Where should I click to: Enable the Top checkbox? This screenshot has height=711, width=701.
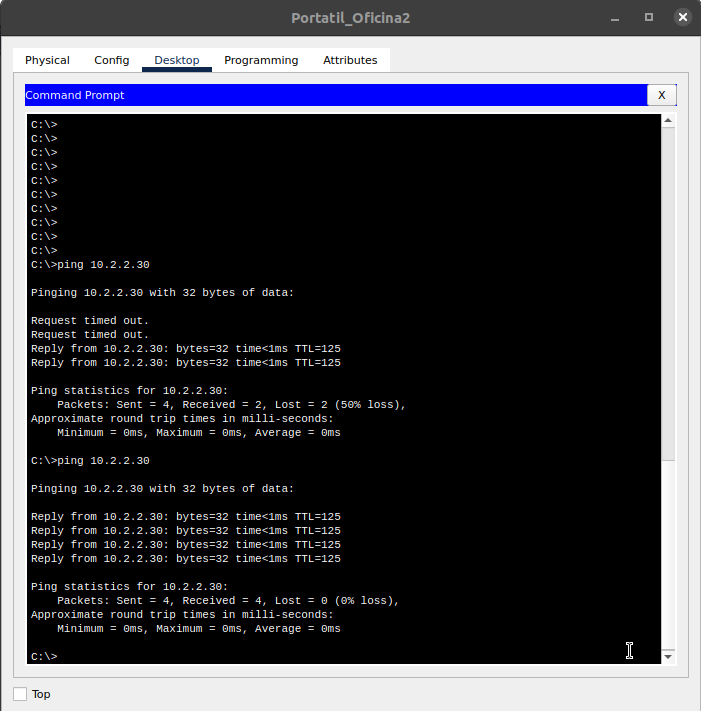pyautogui.click(x=20, y=694)
